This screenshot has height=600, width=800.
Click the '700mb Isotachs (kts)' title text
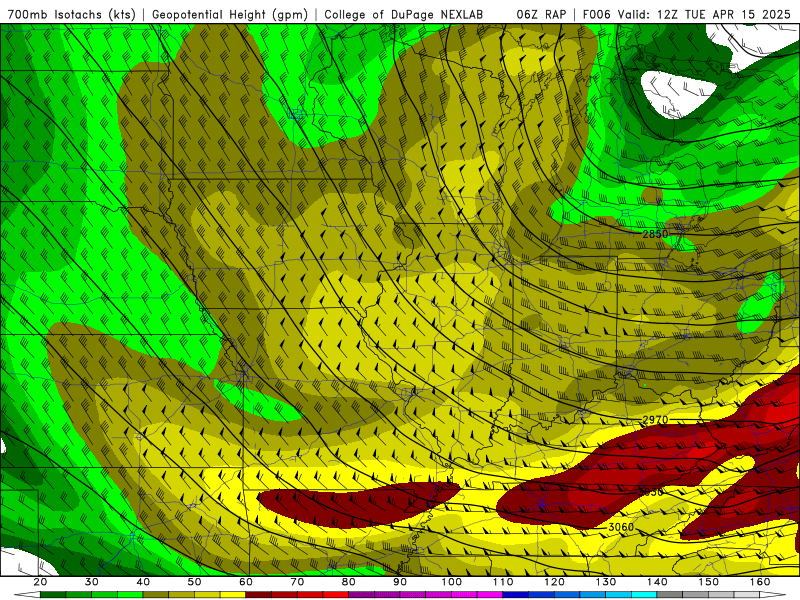pos(71,14)
